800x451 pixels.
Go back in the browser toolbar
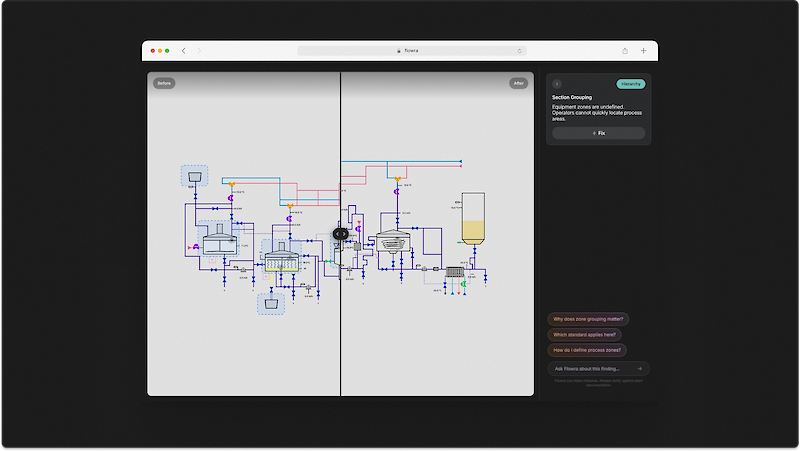(184, 51)
